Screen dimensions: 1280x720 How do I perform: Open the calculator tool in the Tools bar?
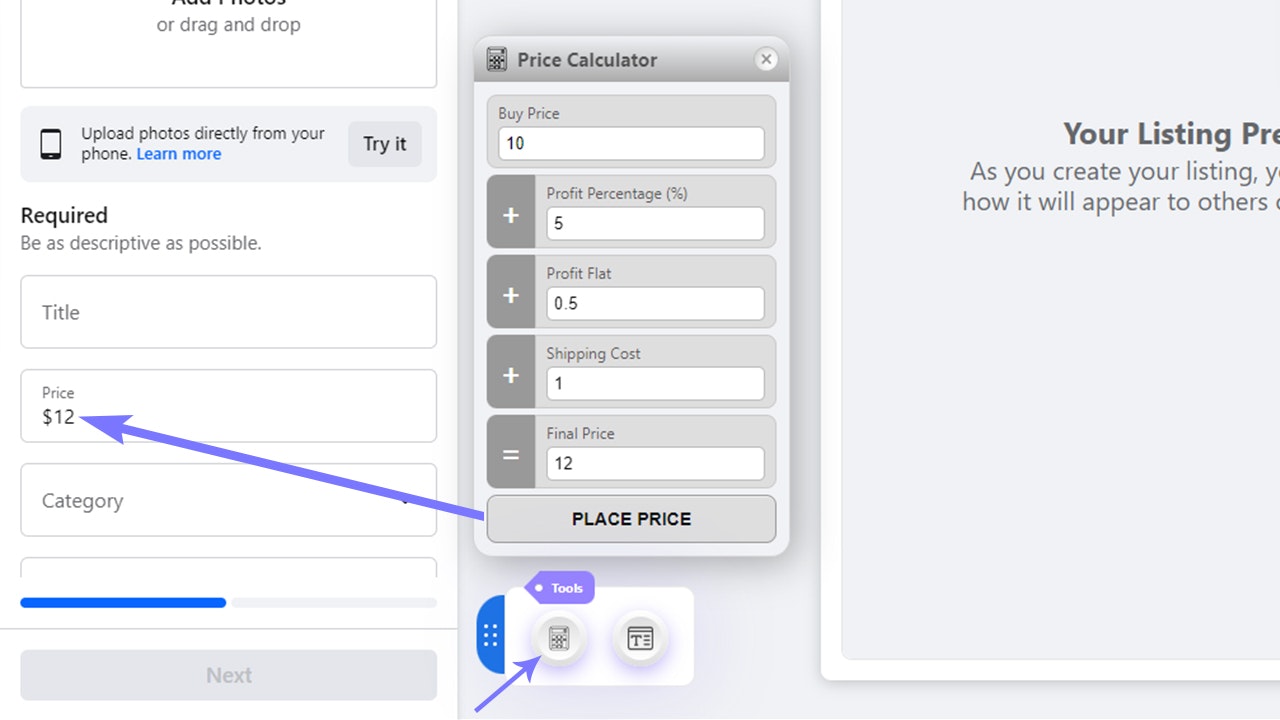pos(559,638)
